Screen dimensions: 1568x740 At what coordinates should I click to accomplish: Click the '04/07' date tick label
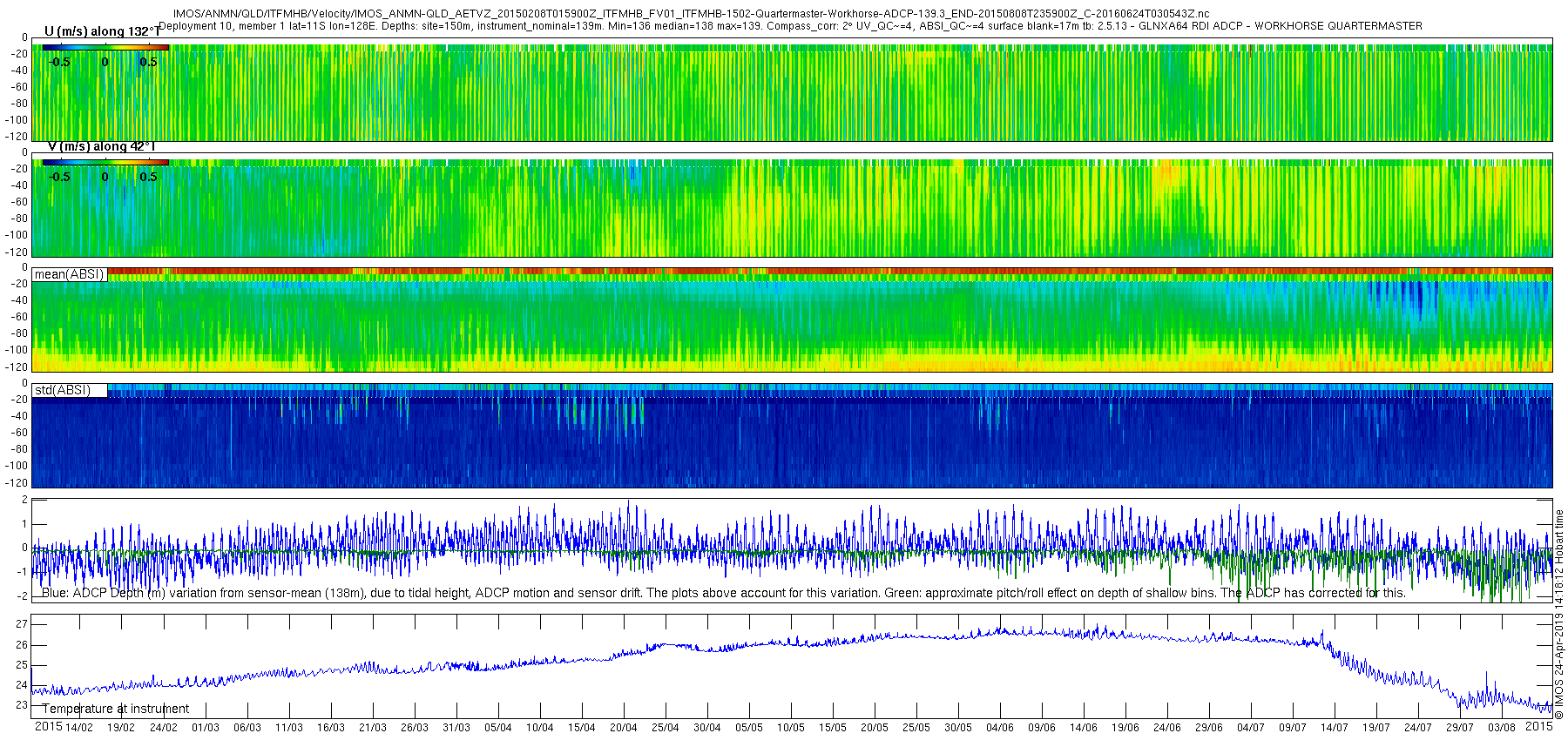point(1251,728)
